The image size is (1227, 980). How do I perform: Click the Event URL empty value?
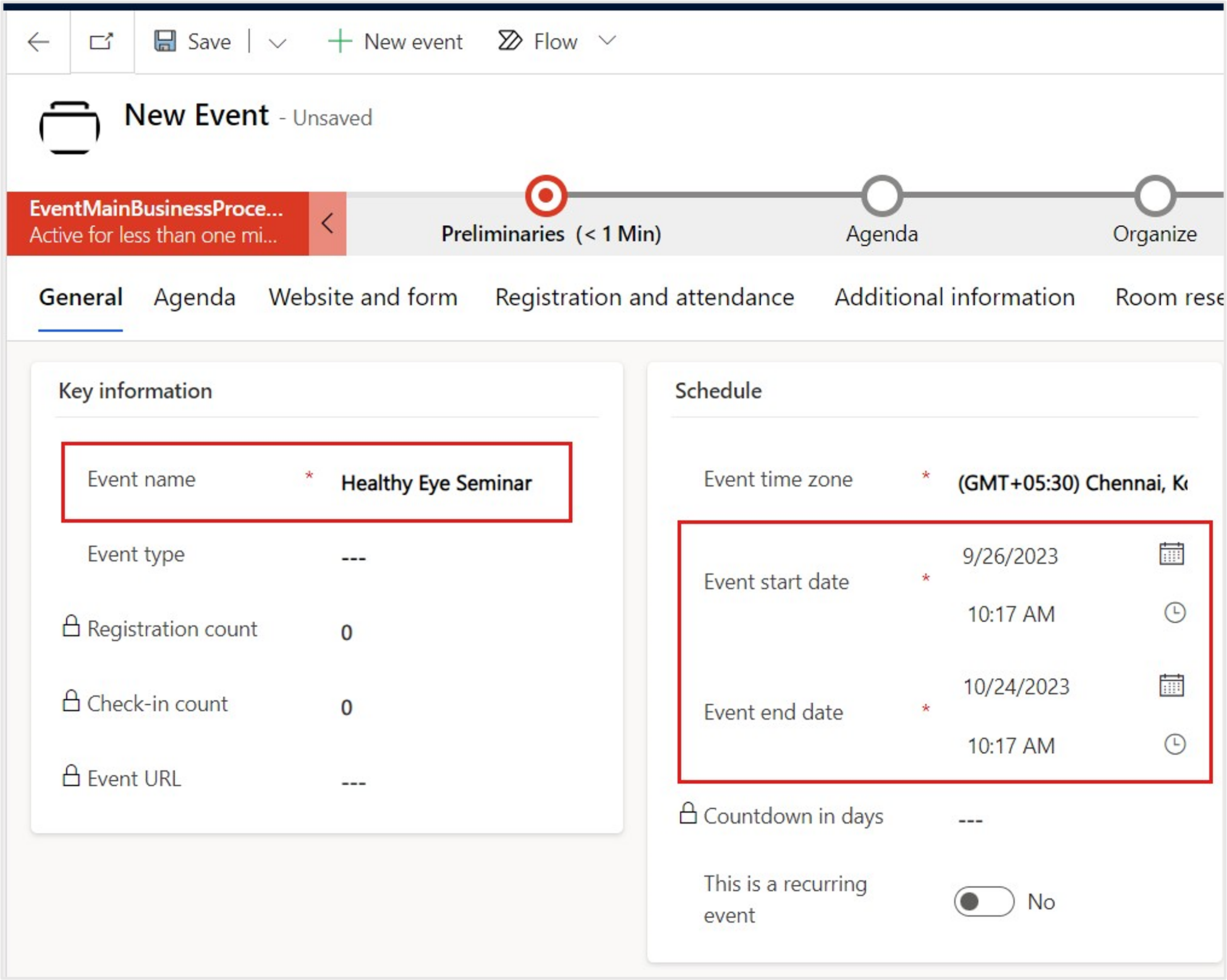click(353, 783)
